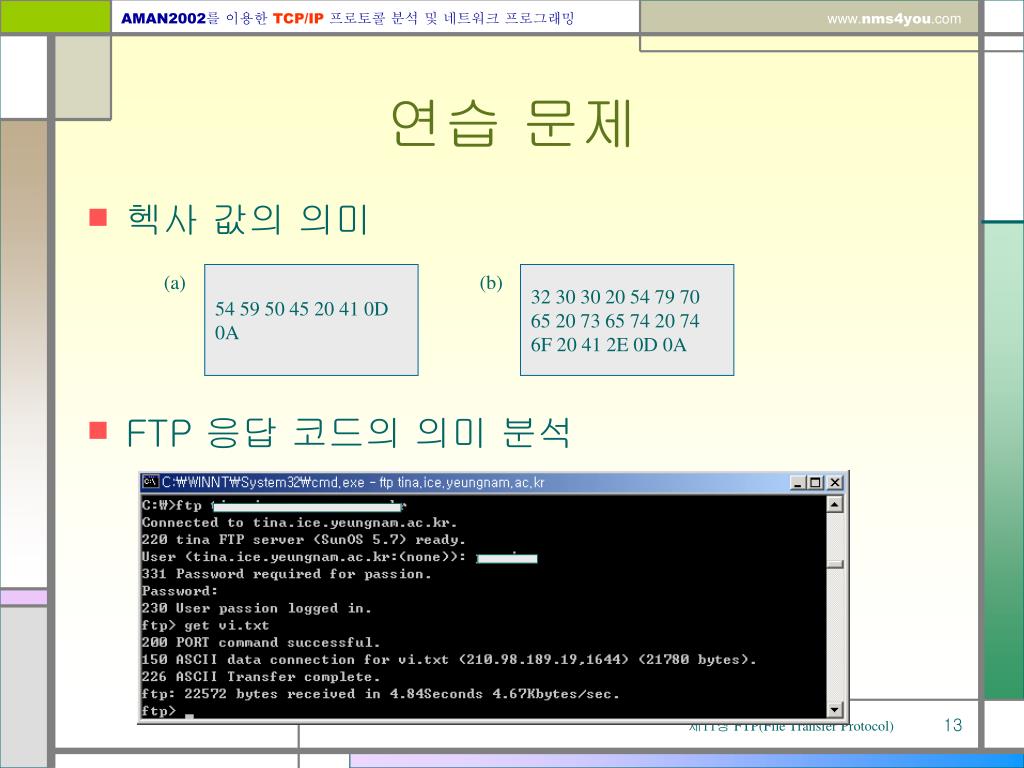Click the AMAN2002 header title text
This screenshot has height=768, width=1024.
347,18
